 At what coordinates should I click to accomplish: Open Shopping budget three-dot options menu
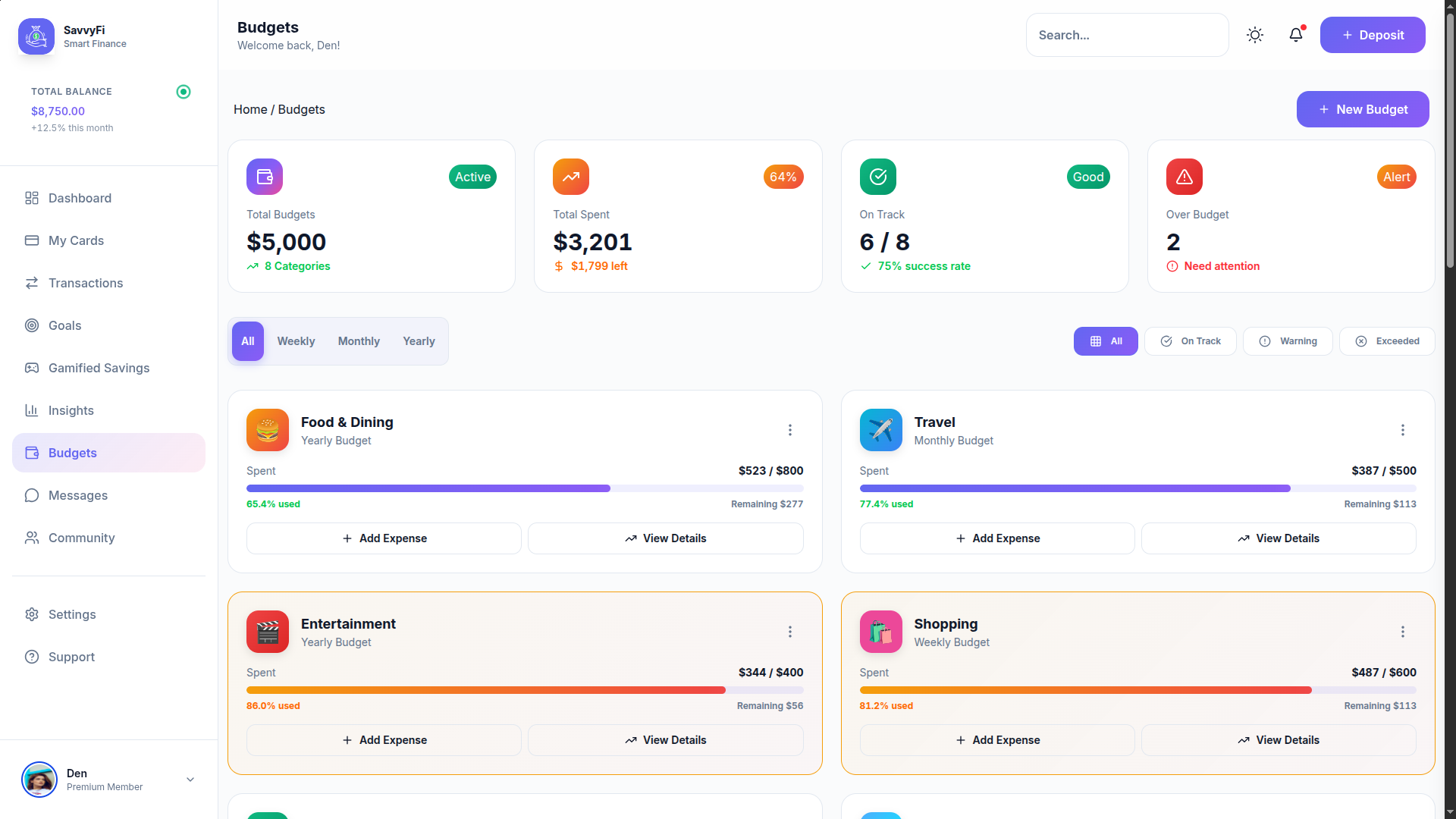1403,632
